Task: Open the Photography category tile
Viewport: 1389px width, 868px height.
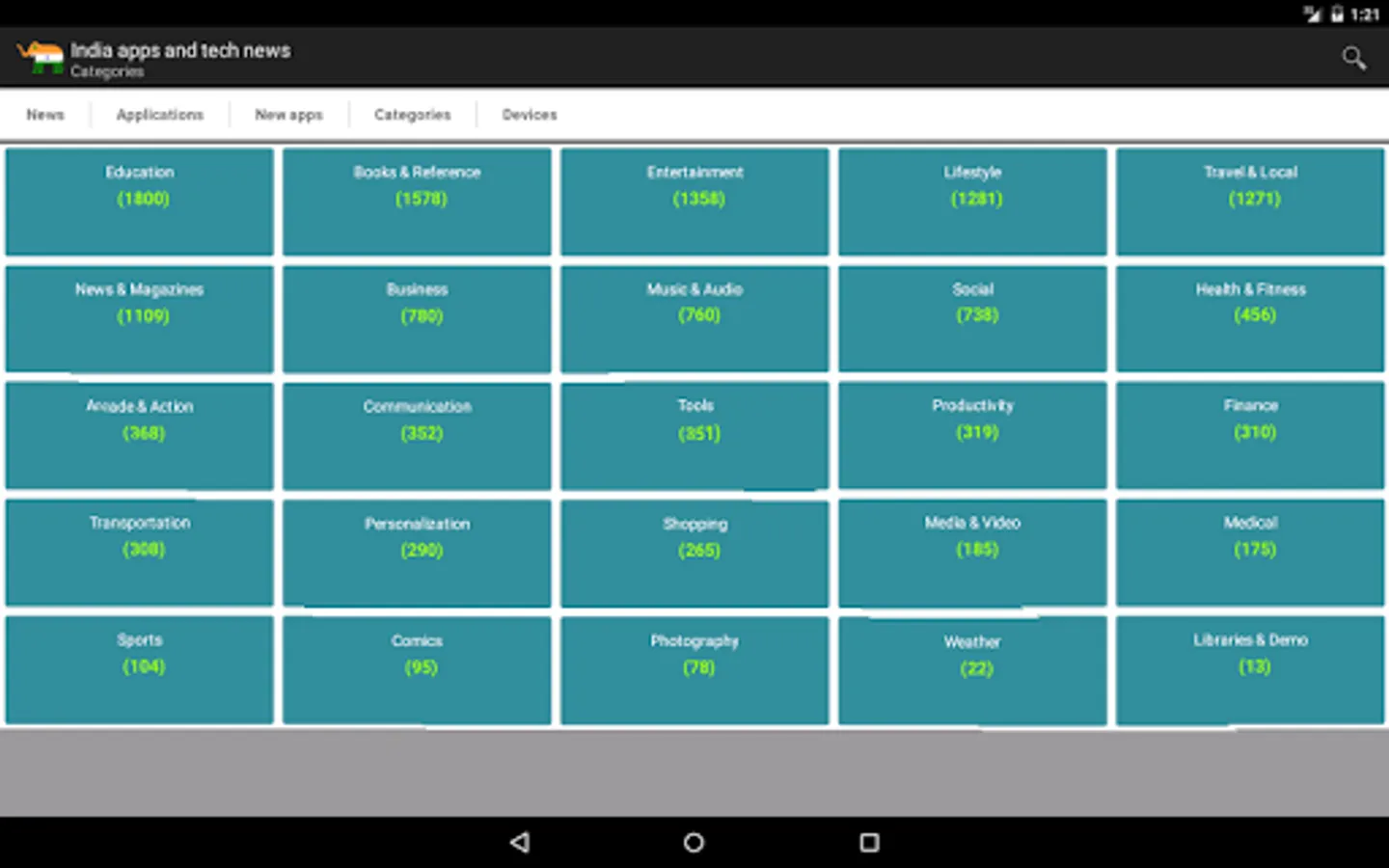Action: (x=694, y=670)
